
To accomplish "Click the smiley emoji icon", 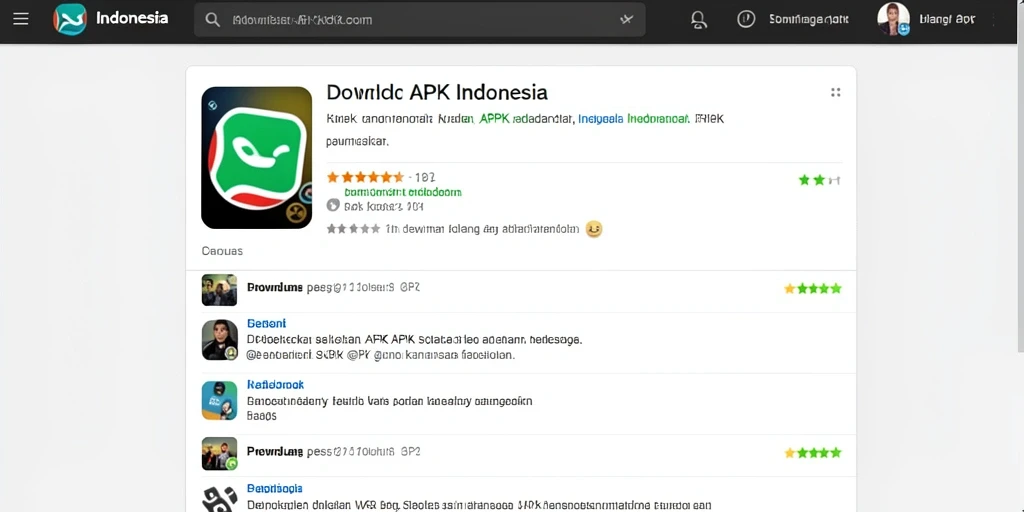I will point(594,229).
